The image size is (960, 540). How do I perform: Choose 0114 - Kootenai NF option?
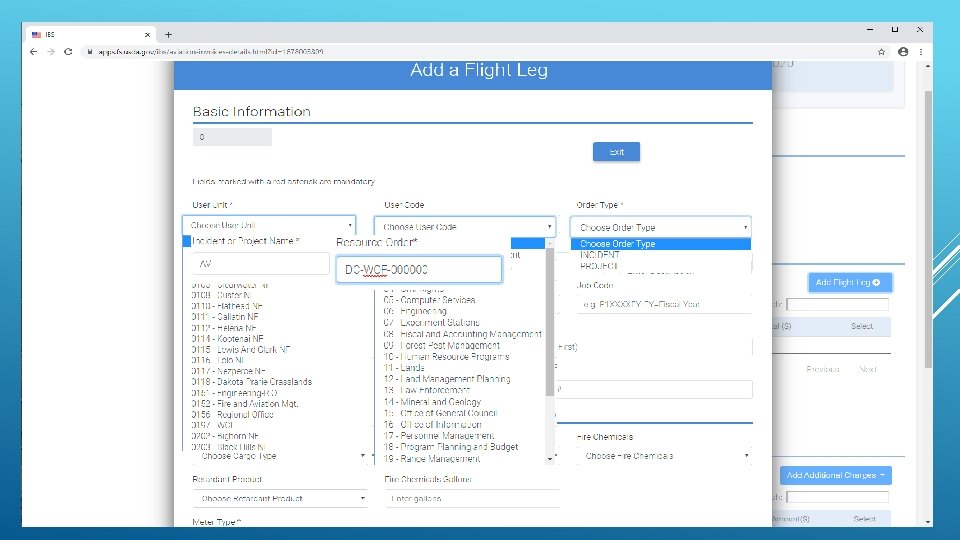[x=227, y=339]
